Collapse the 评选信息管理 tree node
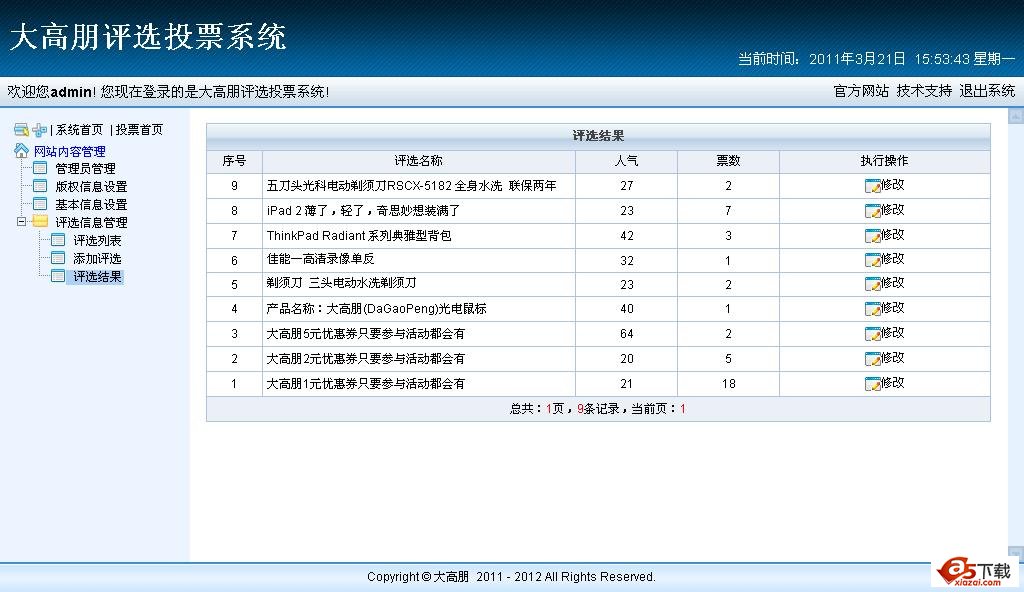This screenshot has width=1024, height=592. pyautogui.click(x=21, y=222)
